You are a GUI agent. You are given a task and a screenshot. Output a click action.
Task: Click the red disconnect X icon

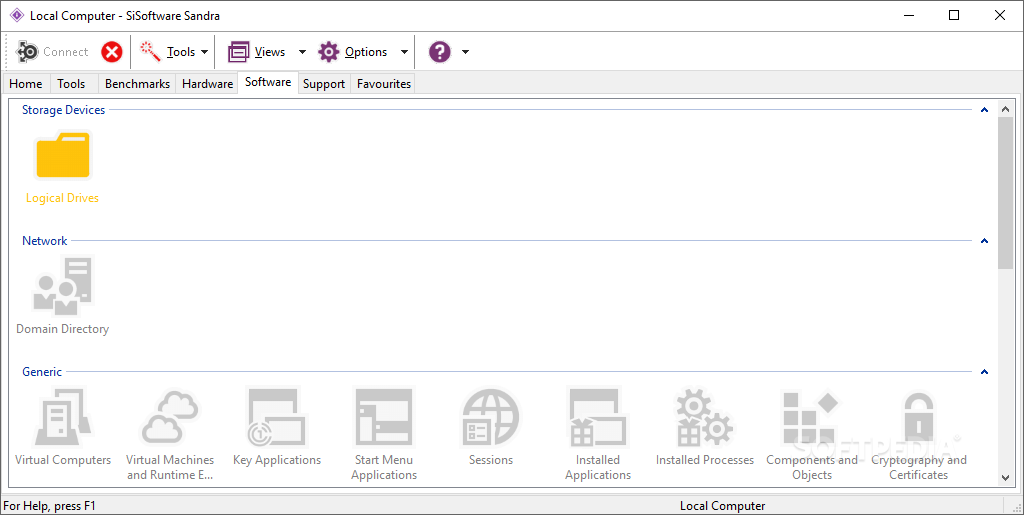point(112,52)
